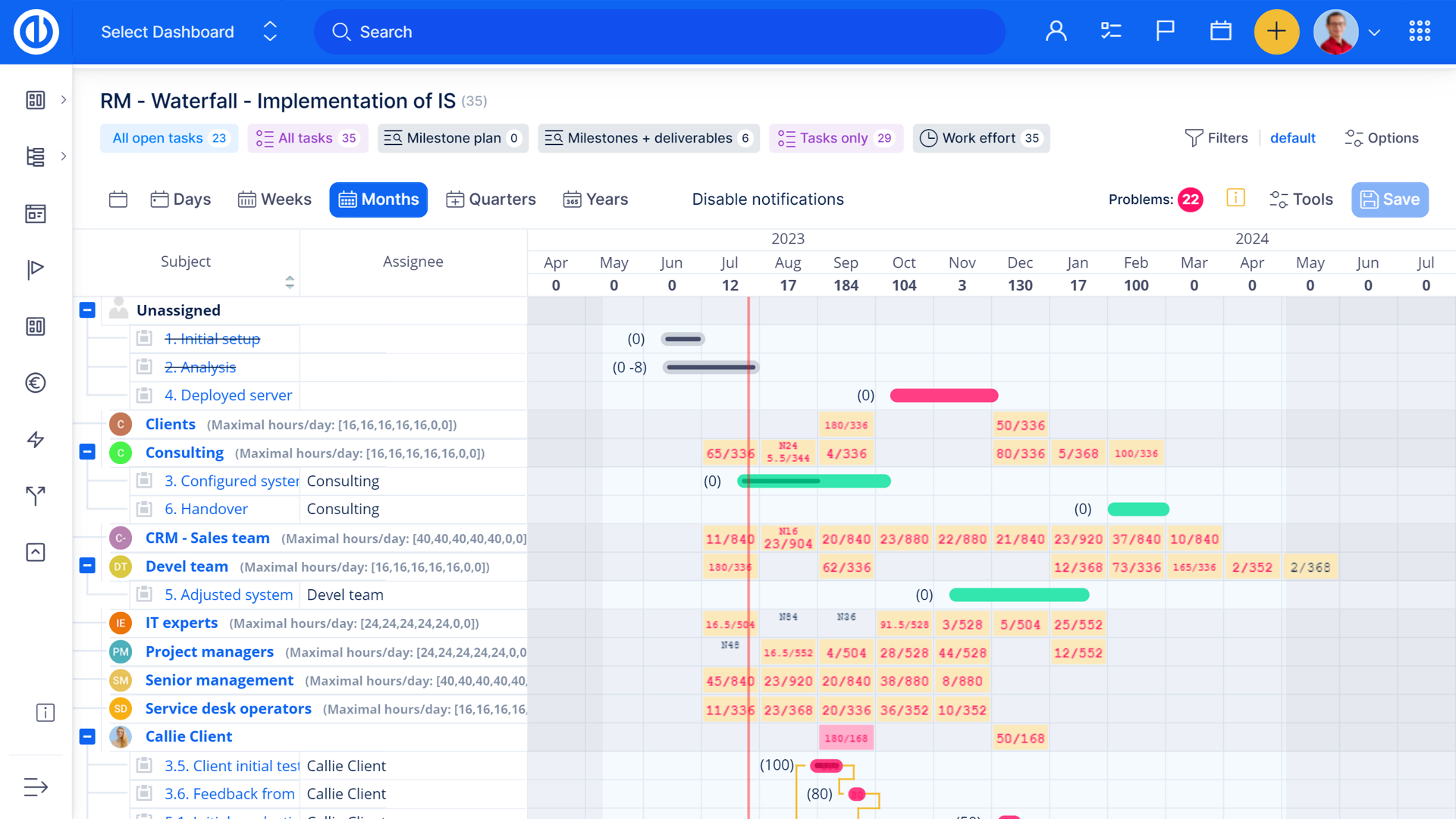
Task: Collapse the Devel team group
Action: click(x=86, y=566)
